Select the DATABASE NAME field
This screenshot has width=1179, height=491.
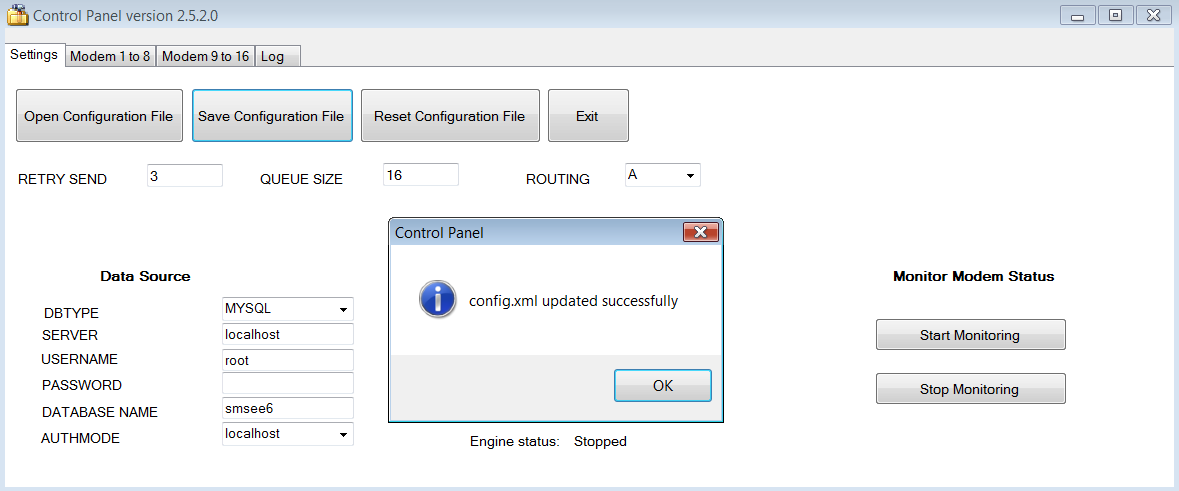[x=288, y=408]
